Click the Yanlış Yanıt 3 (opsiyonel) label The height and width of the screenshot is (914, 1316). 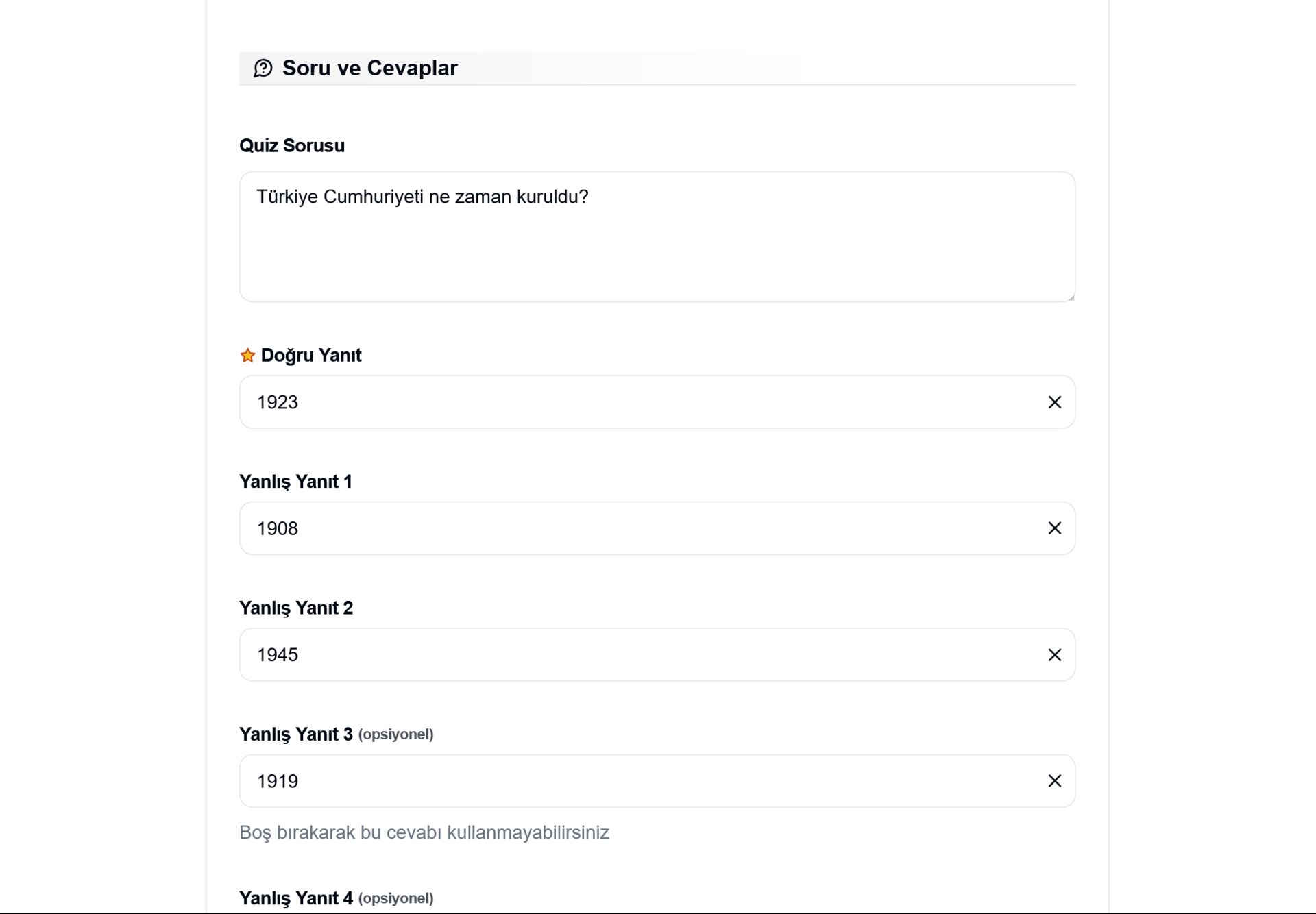tap(336, 734)
